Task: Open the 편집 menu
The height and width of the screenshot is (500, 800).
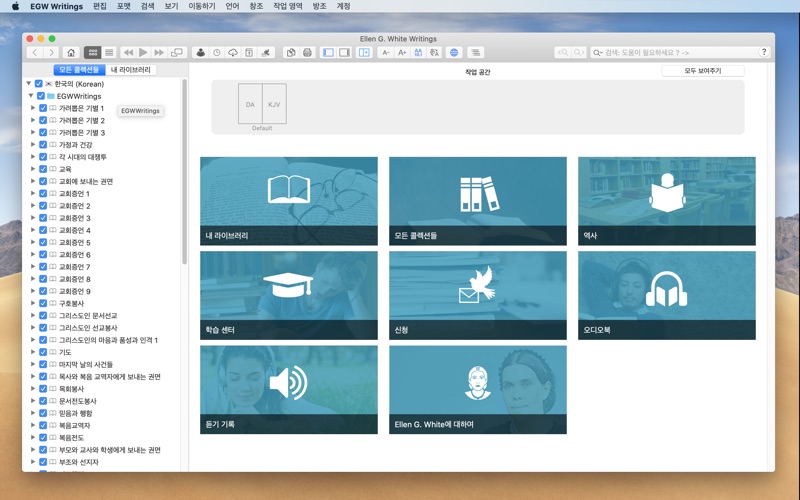Action: [x=100, y=6]
